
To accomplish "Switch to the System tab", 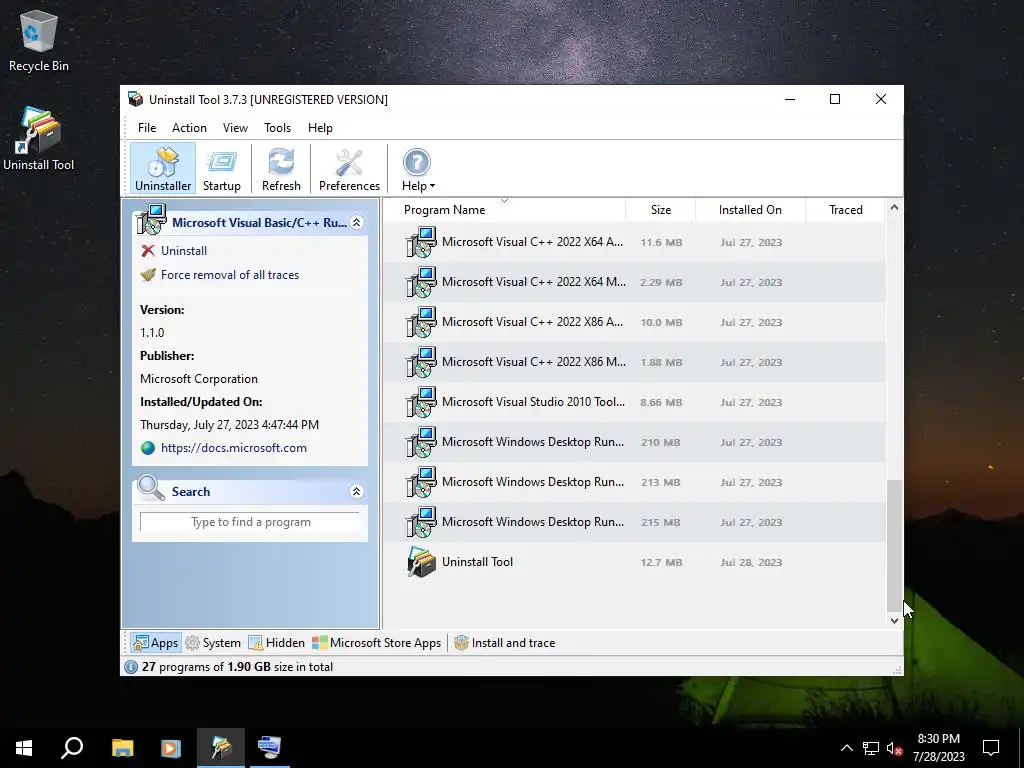I will [213, 643].
